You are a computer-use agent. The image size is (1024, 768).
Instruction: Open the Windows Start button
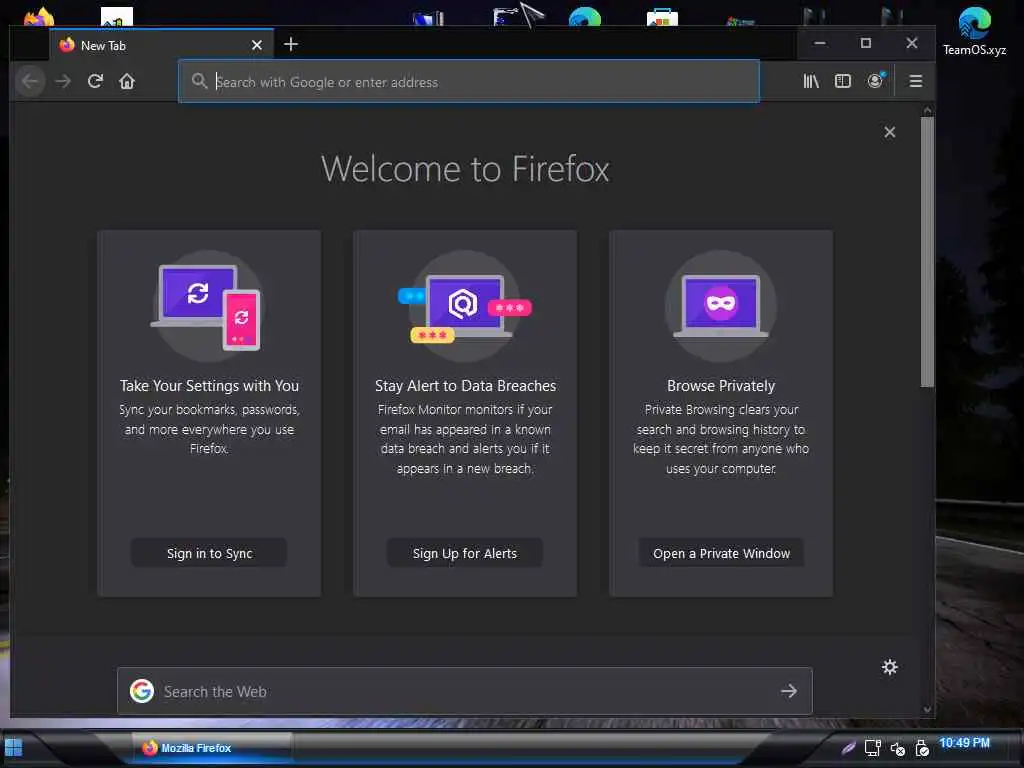pyautogui.click(x=14, y=748)
